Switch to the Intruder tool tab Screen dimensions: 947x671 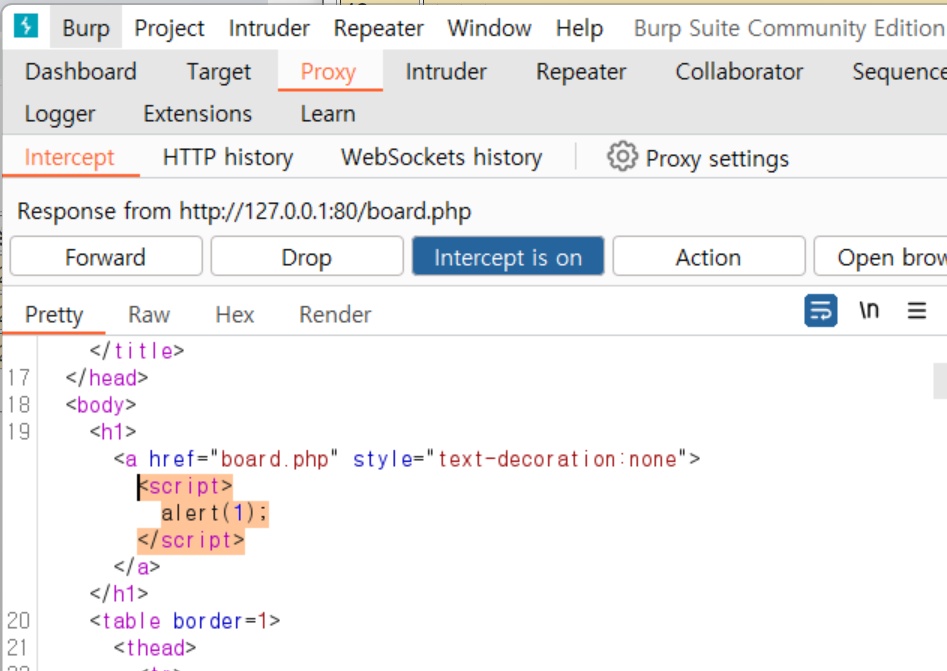pos(446,72)
